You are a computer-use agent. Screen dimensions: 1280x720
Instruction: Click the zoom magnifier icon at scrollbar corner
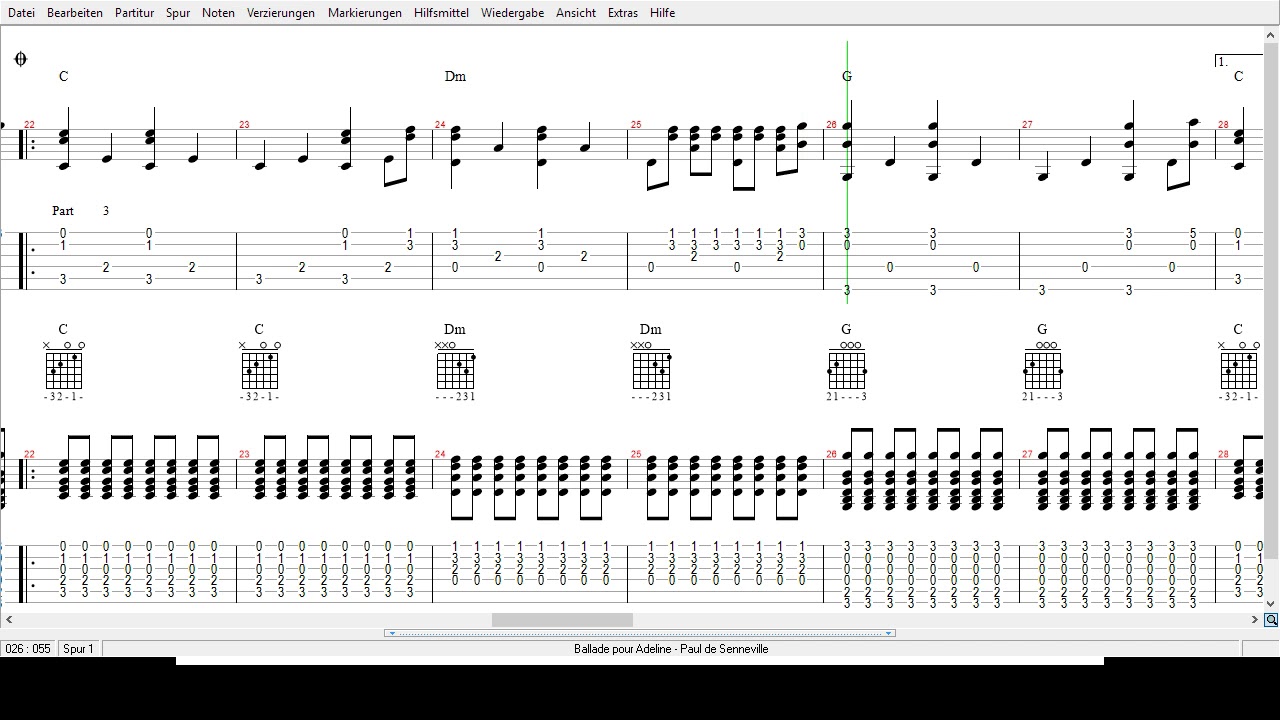coord(1271,620)
